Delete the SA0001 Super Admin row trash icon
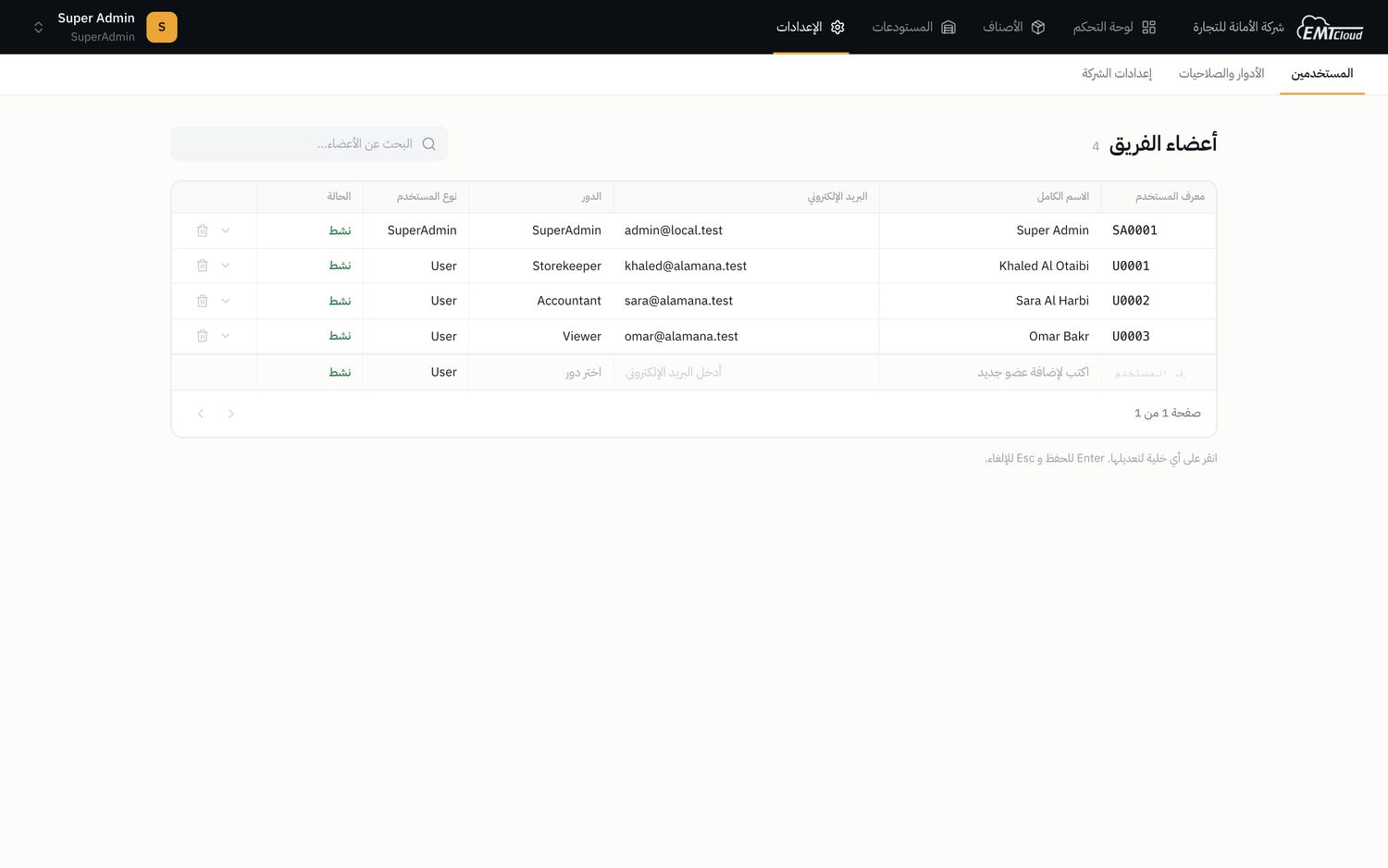Screen dimensions: 1388x868 (202, 230)
